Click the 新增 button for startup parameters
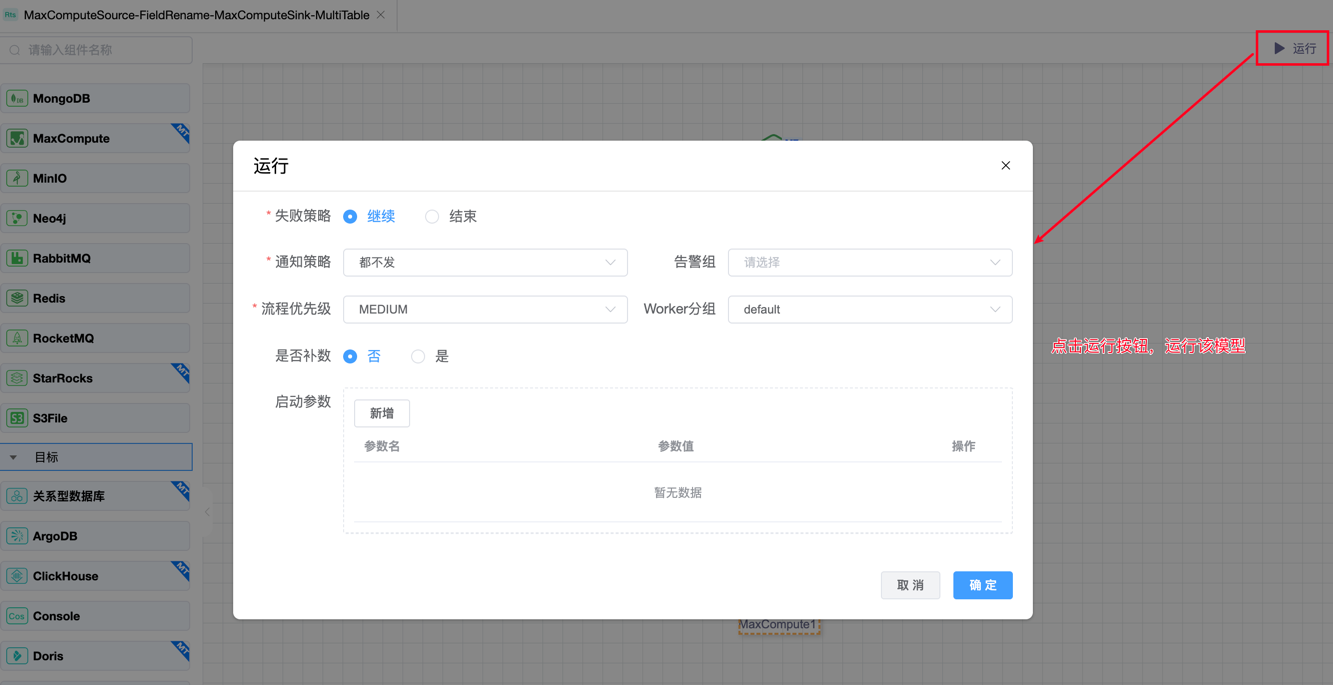The height and width of the screenshot is (685, 1333). tap(381, 413)
